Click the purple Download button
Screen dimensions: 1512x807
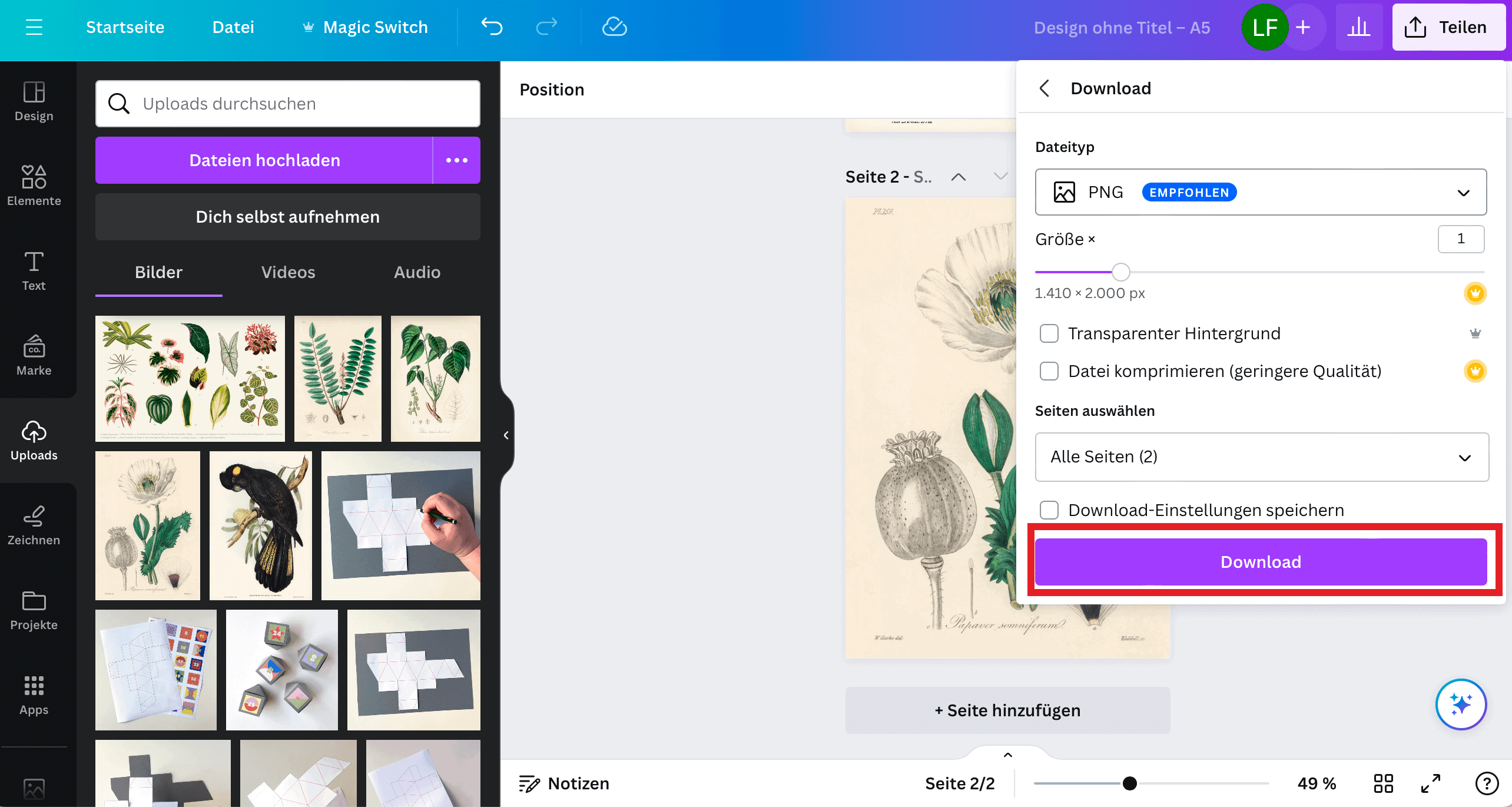click(x=1261, y=562)
